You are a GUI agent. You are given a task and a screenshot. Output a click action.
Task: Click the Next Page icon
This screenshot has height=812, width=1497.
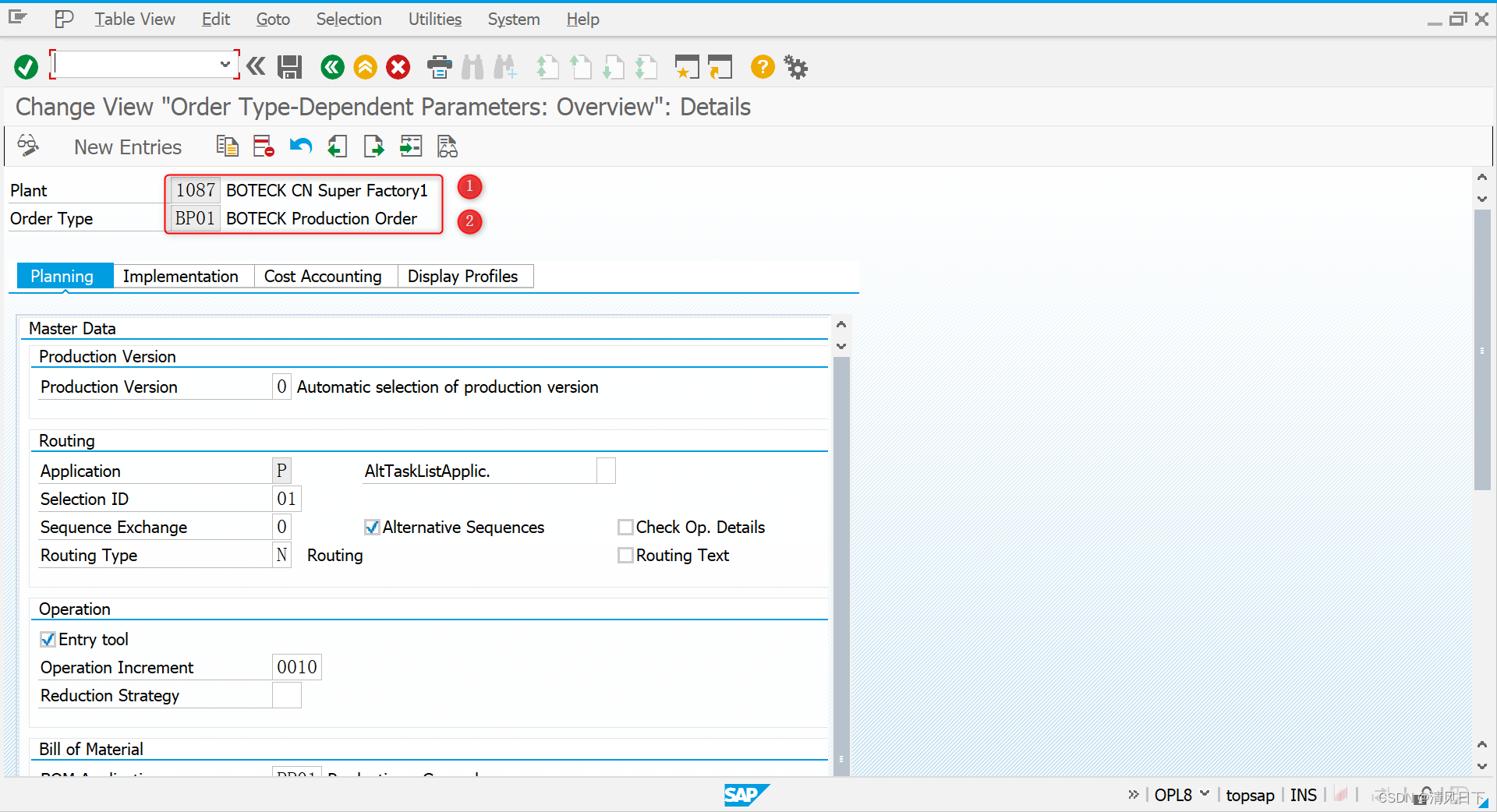(x=614, y=67)
